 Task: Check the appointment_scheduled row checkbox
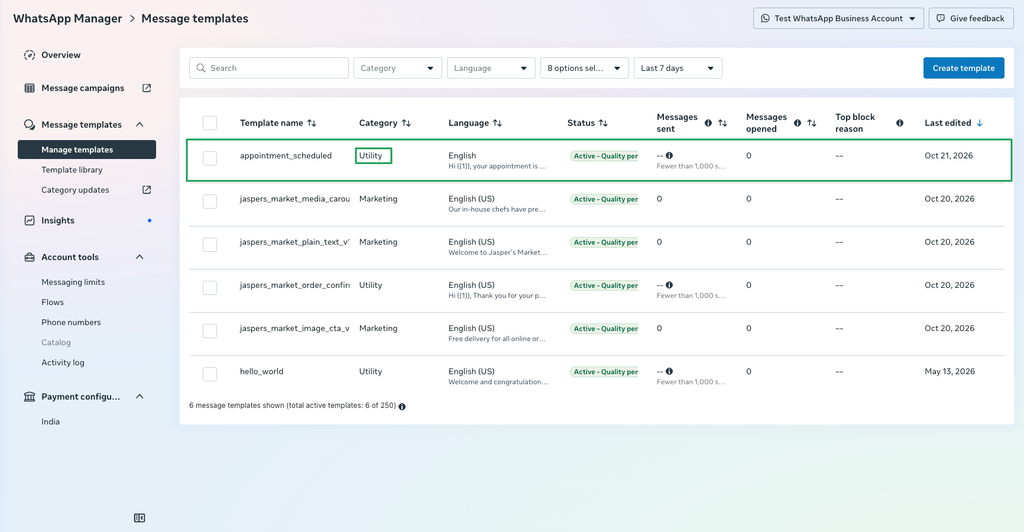[x=210, y=158]
